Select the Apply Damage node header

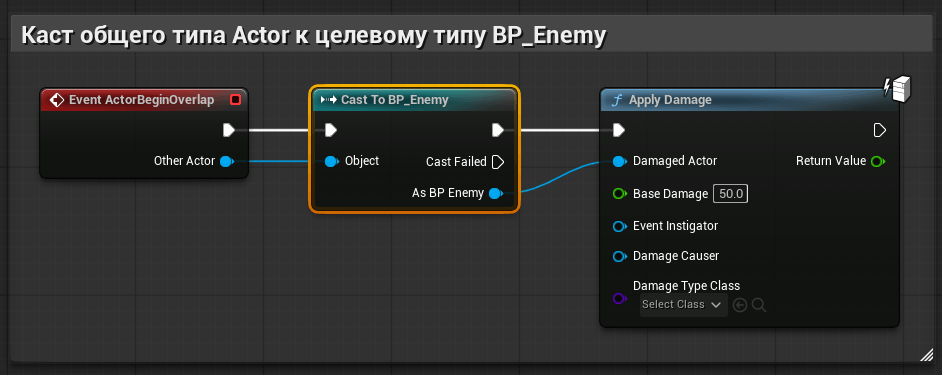[750, 100]
